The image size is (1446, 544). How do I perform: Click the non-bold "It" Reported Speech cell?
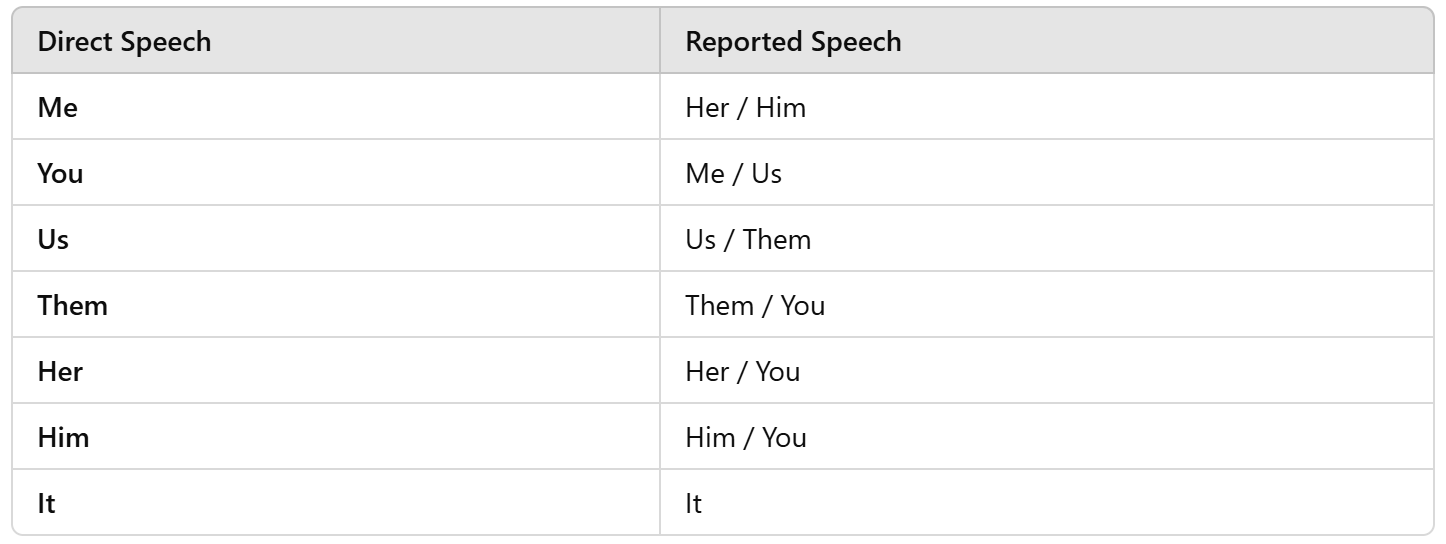[x=694, y=504]
